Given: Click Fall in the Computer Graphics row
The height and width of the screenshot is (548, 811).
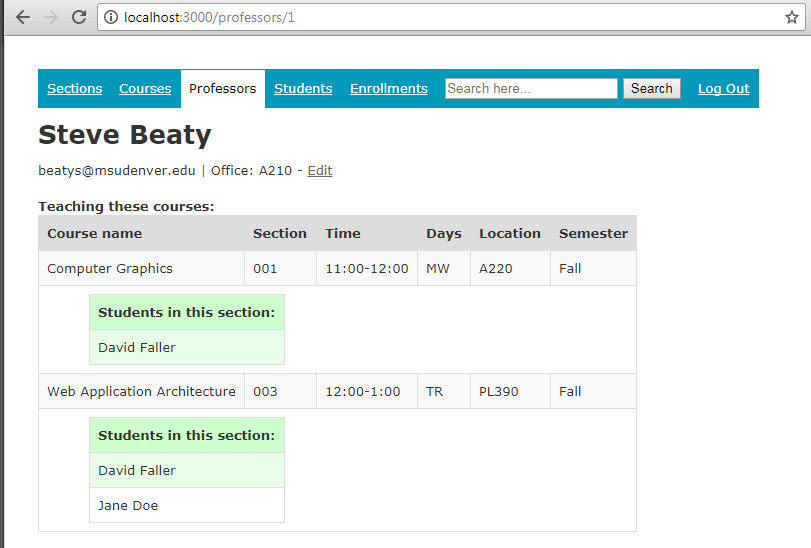Looking at the screenshot, I should click(593, 268).
